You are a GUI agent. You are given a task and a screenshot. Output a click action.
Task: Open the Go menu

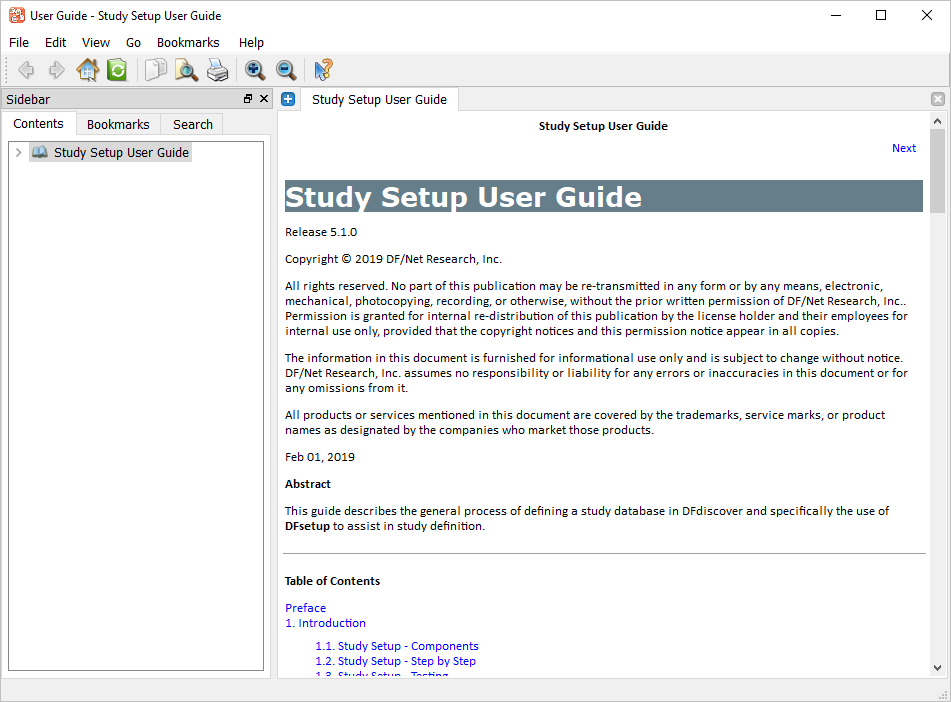click(133, 43)
